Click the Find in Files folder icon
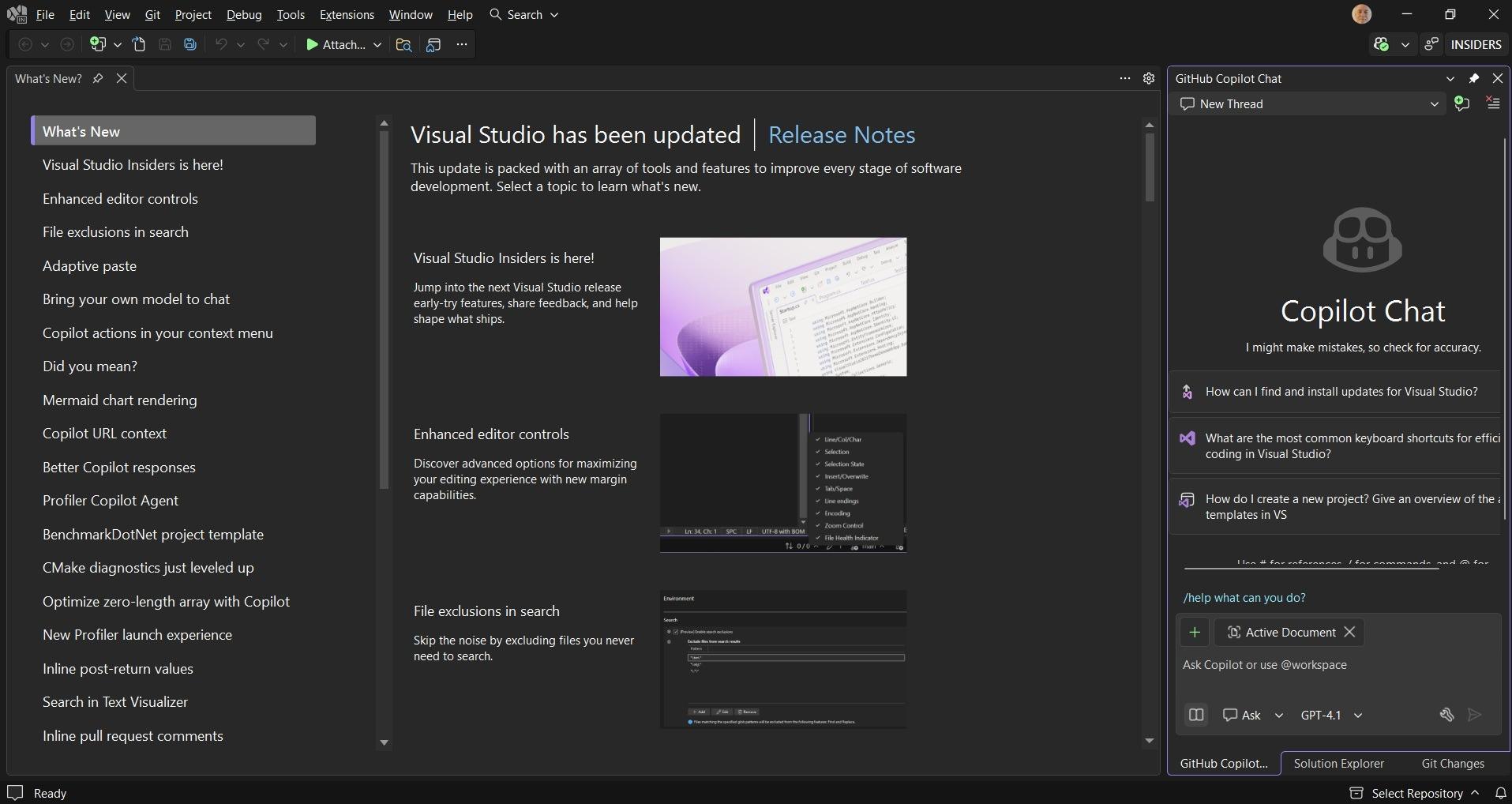Image resolution: width=1512 pixels, height=804 pixels. (403, 44)
